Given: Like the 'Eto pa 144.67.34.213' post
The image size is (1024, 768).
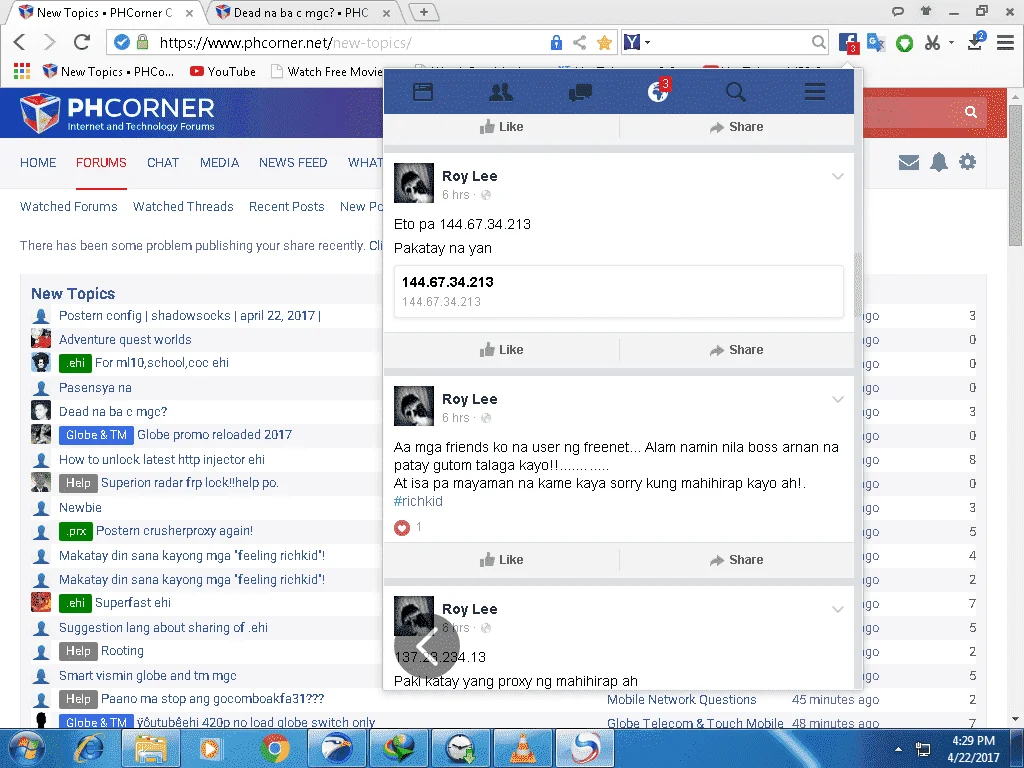Looking at the screenshot, I should click(x=502, y=350).
